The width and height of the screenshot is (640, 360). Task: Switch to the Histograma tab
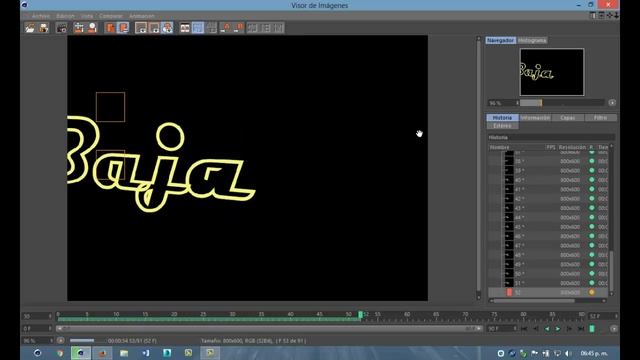click(532, 40)
